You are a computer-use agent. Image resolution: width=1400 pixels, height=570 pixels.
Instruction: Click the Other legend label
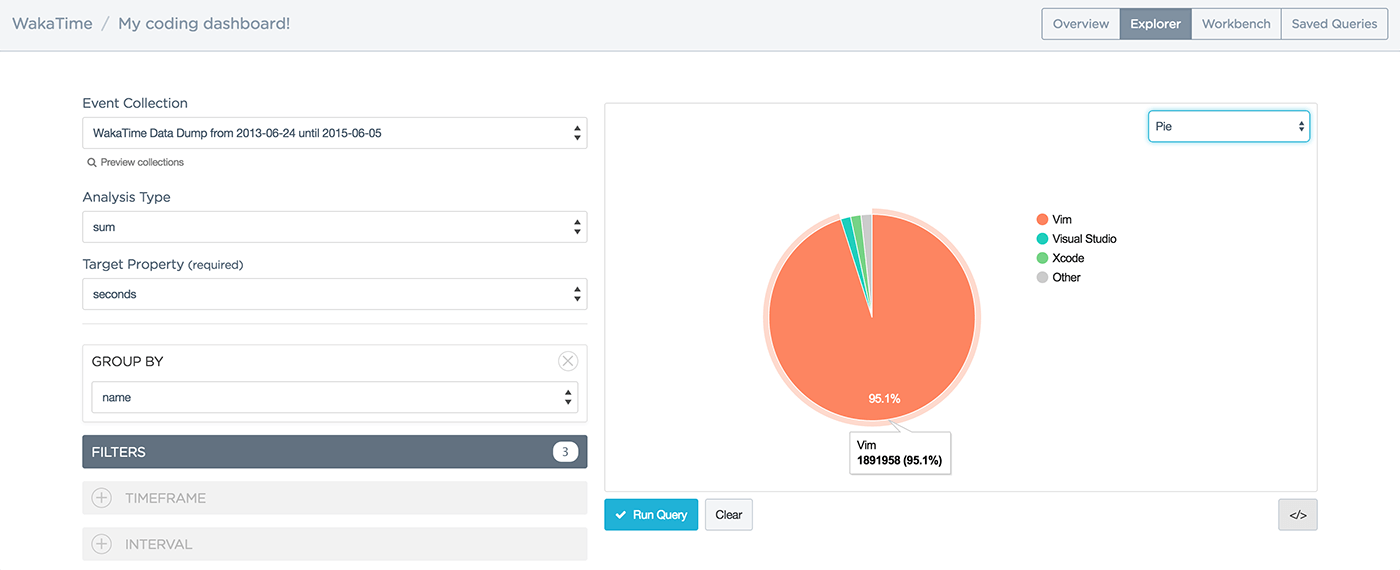[x=1066, y=277]
